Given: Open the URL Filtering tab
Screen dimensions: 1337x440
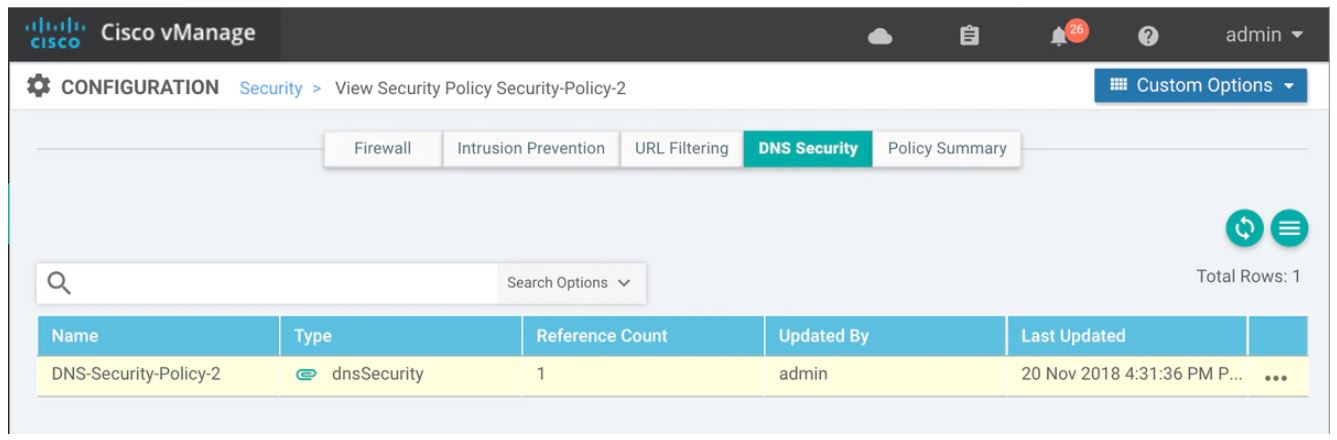Looking at the screenshot, I should click(682, 149).
